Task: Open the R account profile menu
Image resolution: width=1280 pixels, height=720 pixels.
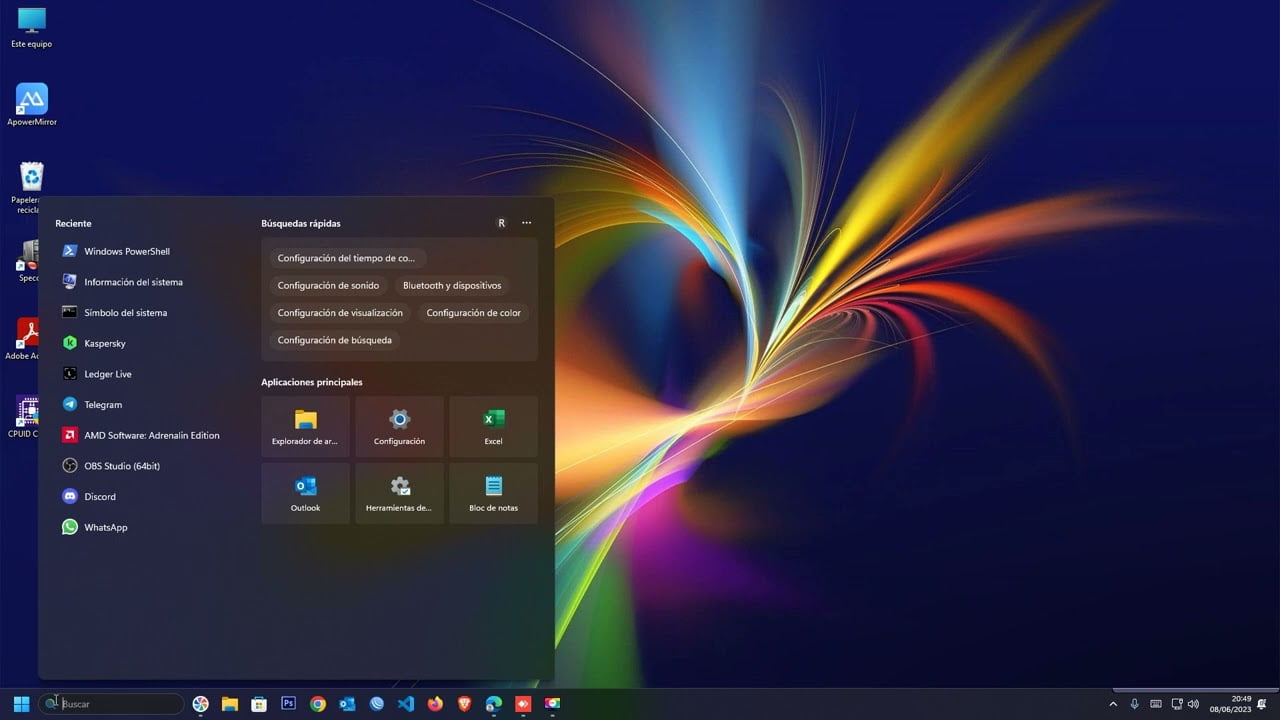Action: click(502, 223)
